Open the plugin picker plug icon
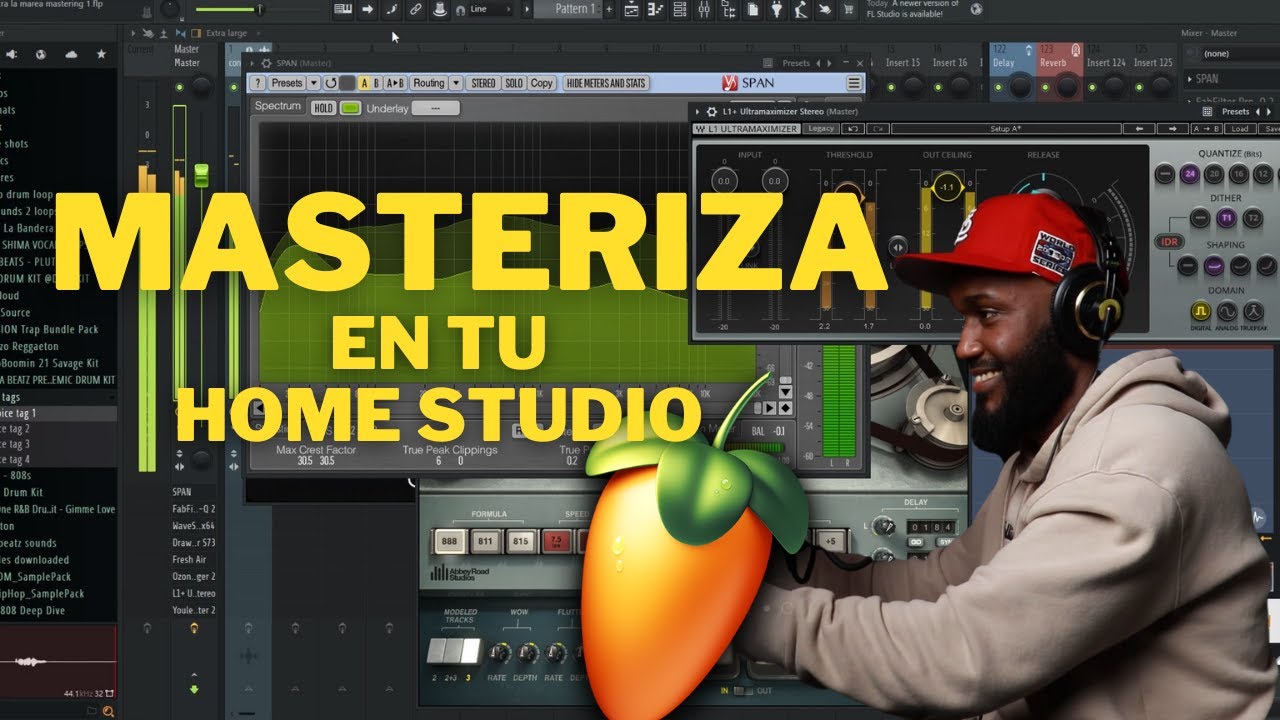Image resolution: width=1280 pixels, height=720 pixels. pyautogui.click(x=776, y=9)
